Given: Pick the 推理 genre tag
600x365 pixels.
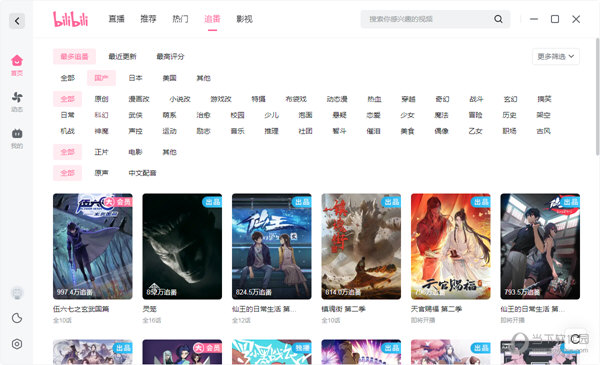Looking at the screenshot, I should pyautogui.click(x=271, y=131).
